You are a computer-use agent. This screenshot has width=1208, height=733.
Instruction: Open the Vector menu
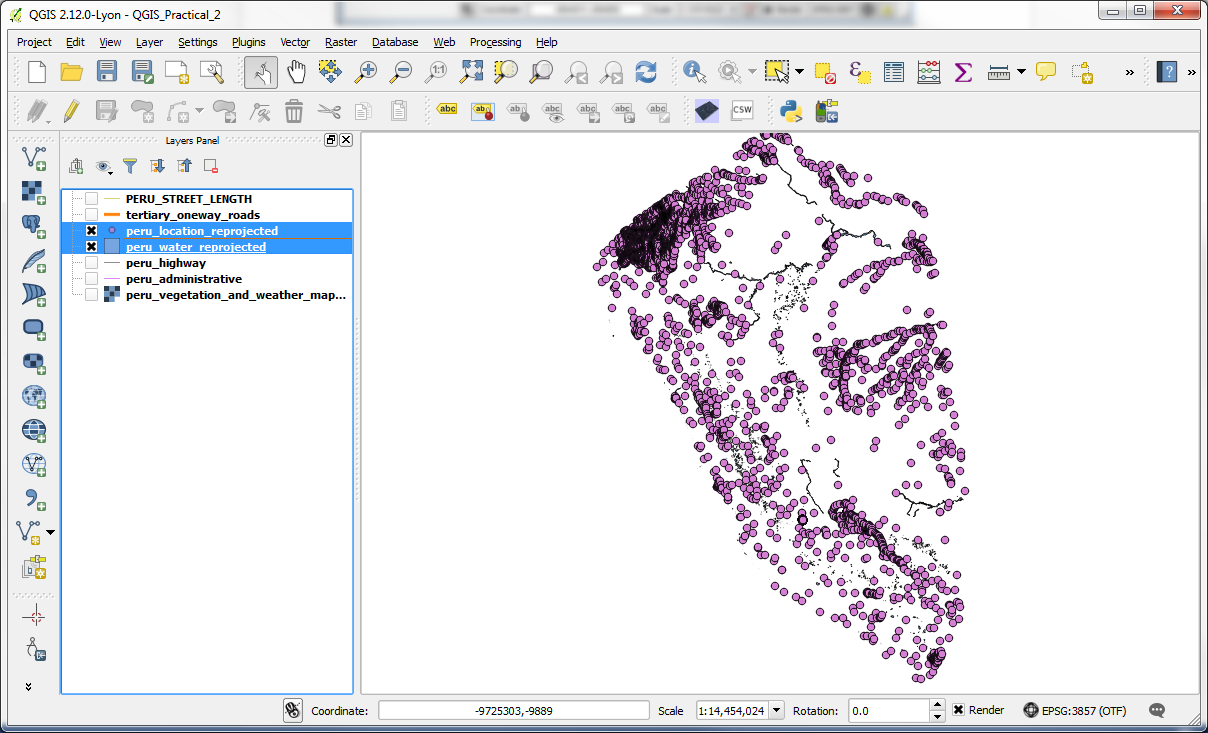(295, 42)
